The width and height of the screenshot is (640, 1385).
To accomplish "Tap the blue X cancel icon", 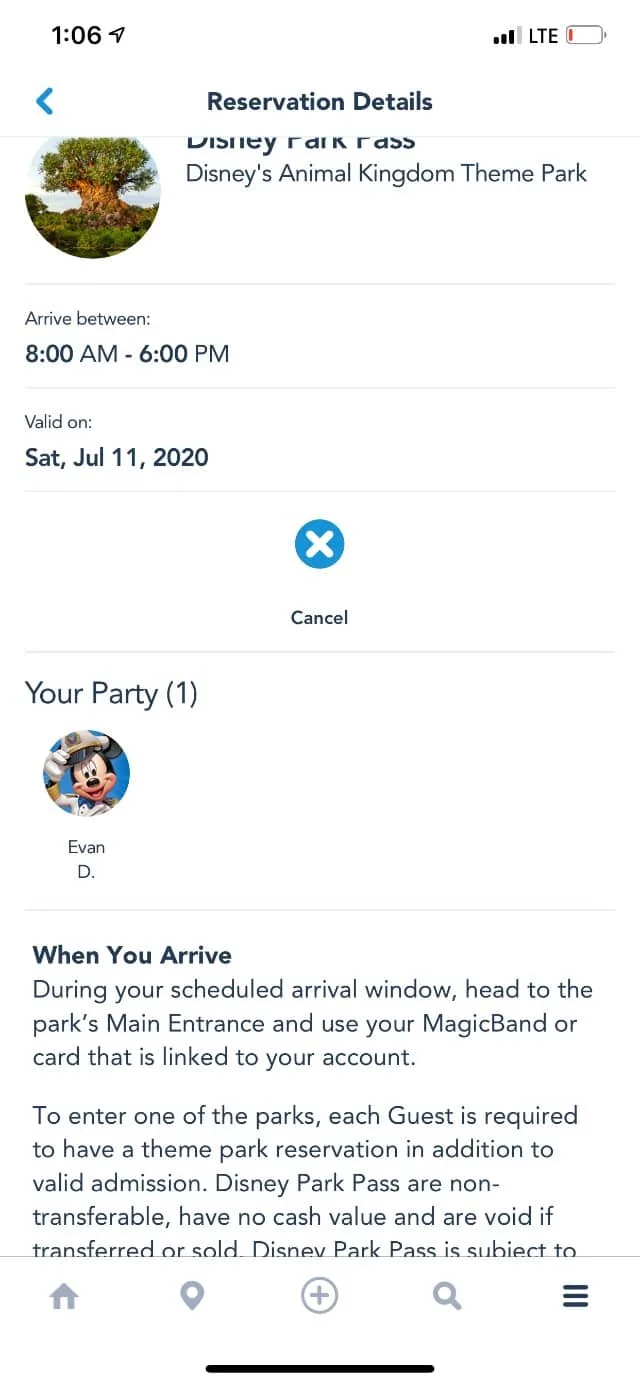I will click(319, 545).
